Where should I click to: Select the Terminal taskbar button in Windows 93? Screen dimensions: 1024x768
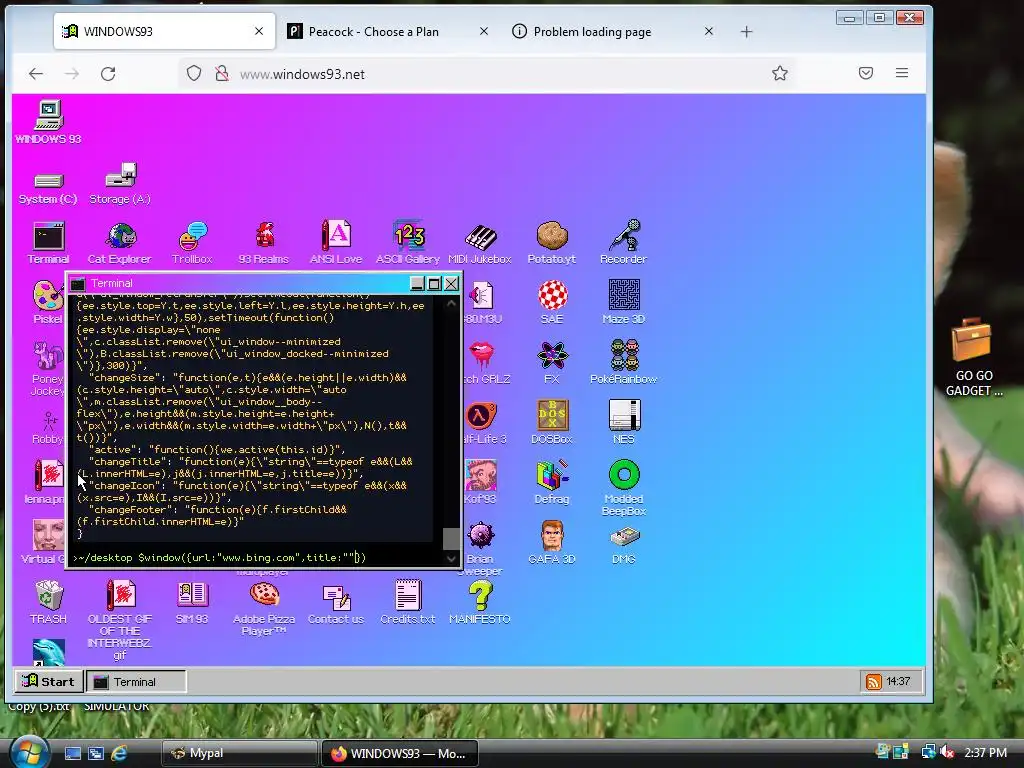click(136, 682)
